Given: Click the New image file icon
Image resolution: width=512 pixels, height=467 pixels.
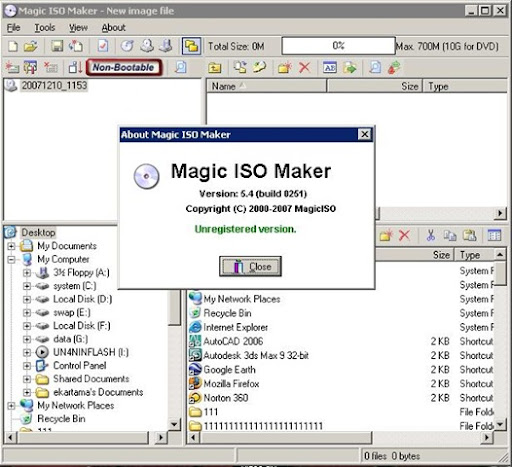Looking at the screenshot, I should tap(13, 46).
